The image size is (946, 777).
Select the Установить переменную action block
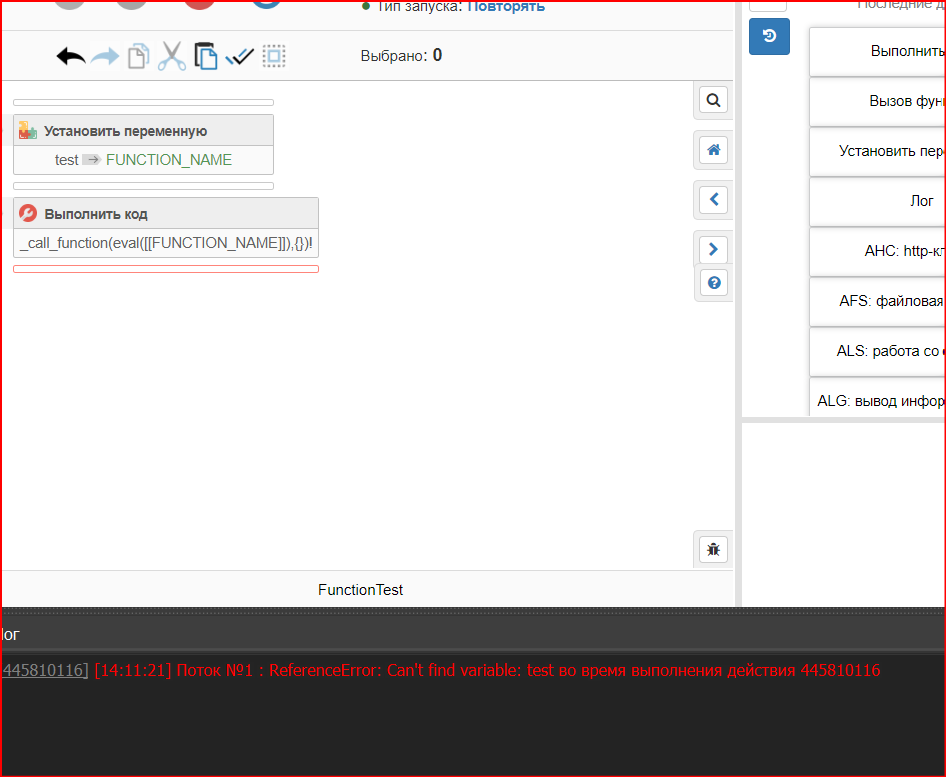(x=143, y=131)
